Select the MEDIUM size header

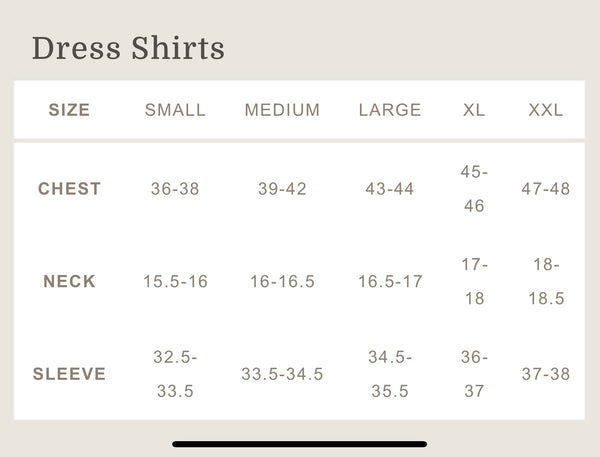click(282, 110)
